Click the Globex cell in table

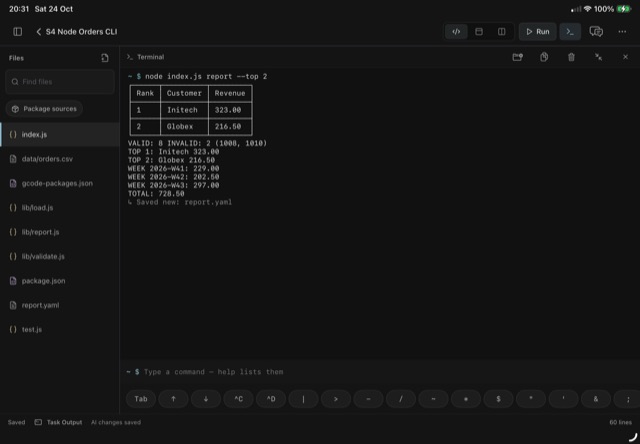click(x=180, y=127)
